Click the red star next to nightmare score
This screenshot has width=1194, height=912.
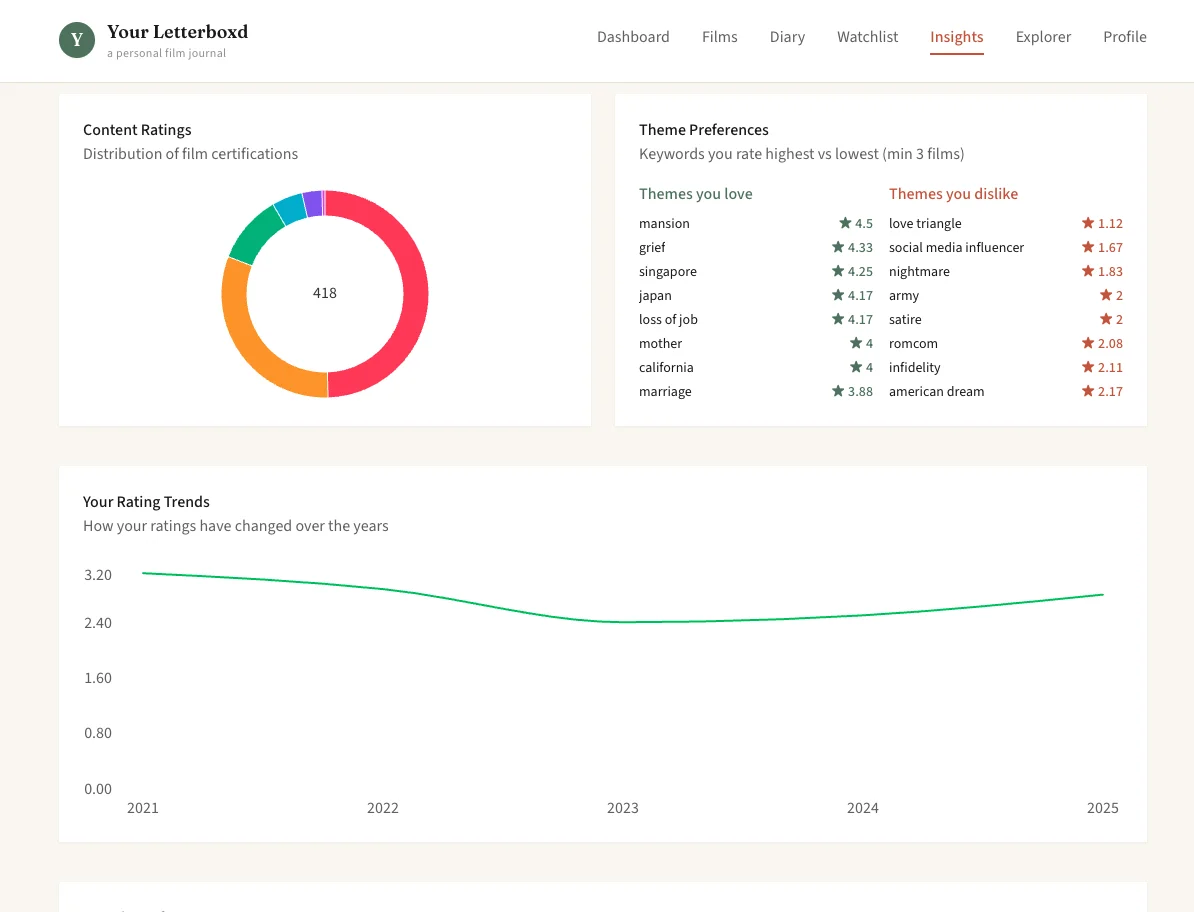[x=1088, y=271]
